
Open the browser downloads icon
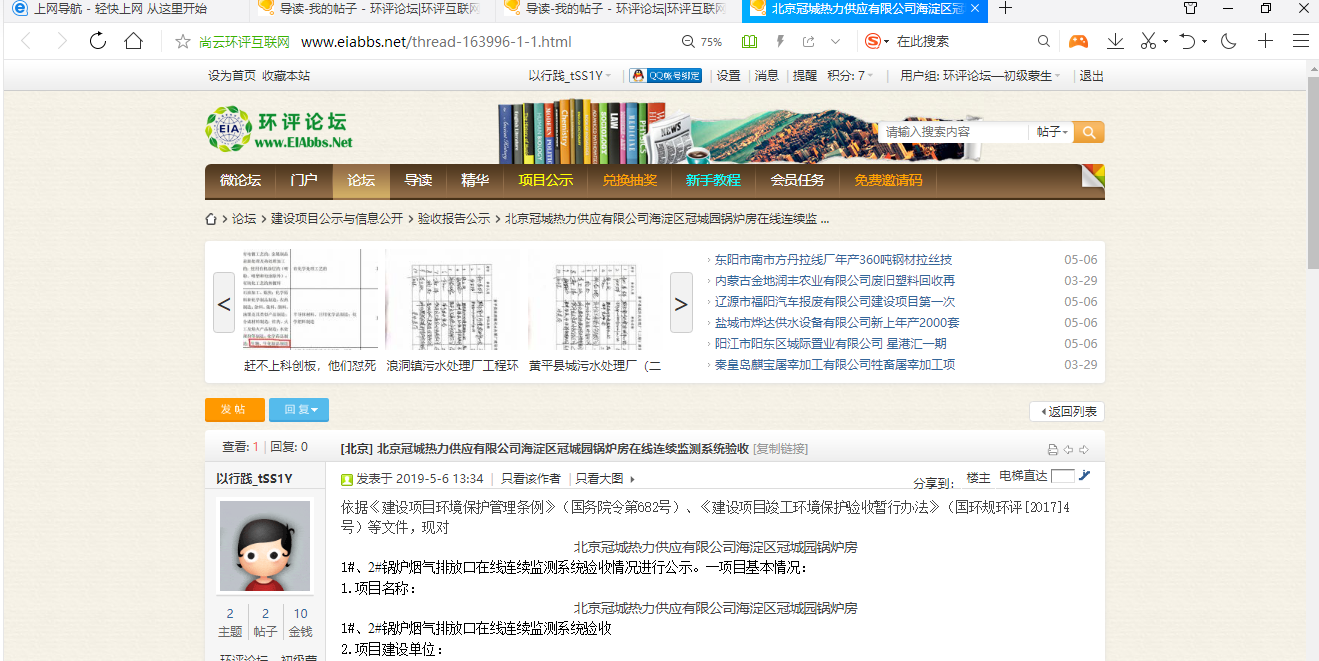pos(1115,41)
